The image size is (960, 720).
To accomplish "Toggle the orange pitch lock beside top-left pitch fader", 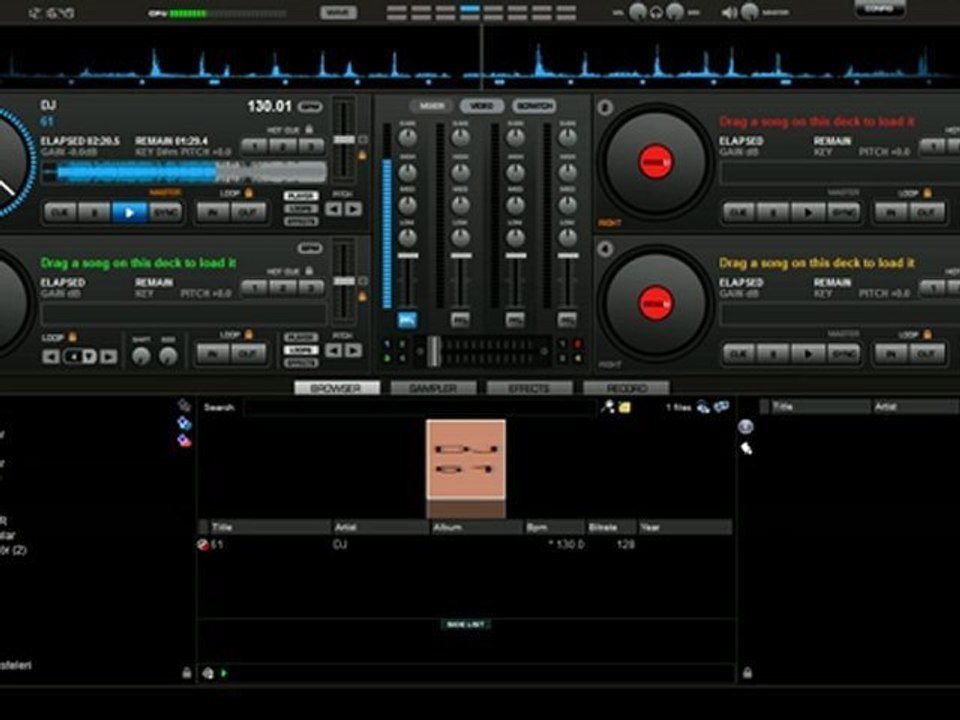I will pyautogui.click(x=362, y=156).
